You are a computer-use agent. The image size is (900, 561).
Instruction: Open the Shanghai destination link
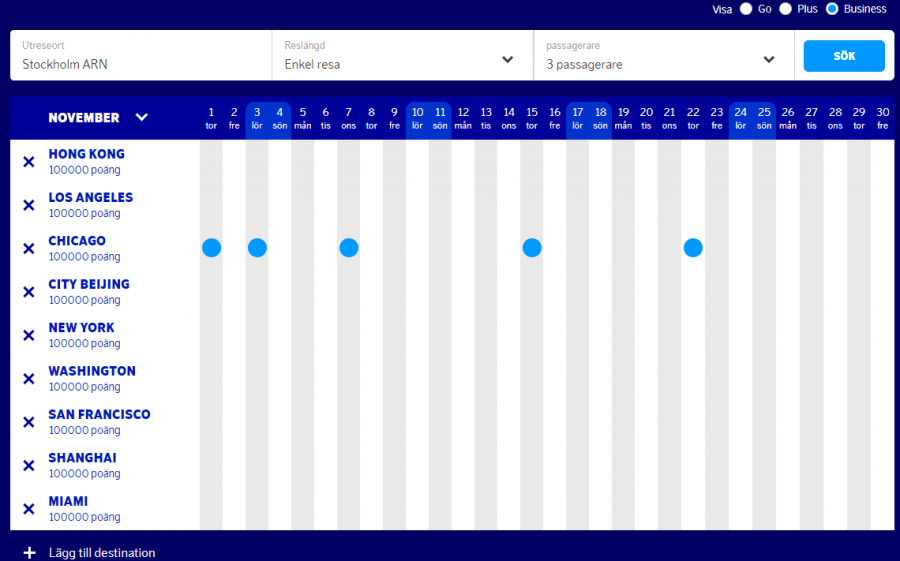[x=82, y=458]
